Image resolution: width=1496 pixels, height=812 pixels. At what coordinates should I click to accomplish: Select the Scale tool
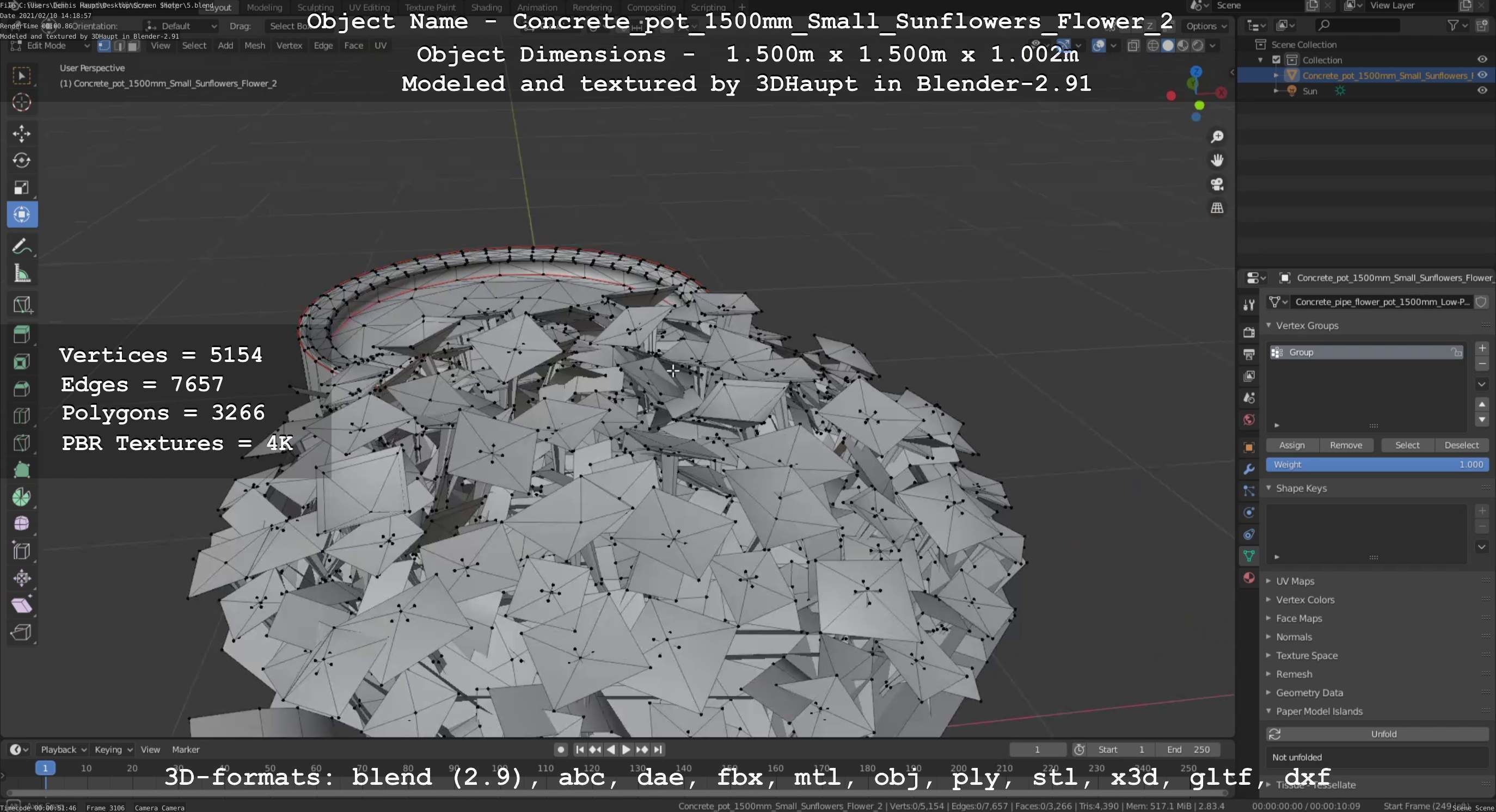point(21,187)
